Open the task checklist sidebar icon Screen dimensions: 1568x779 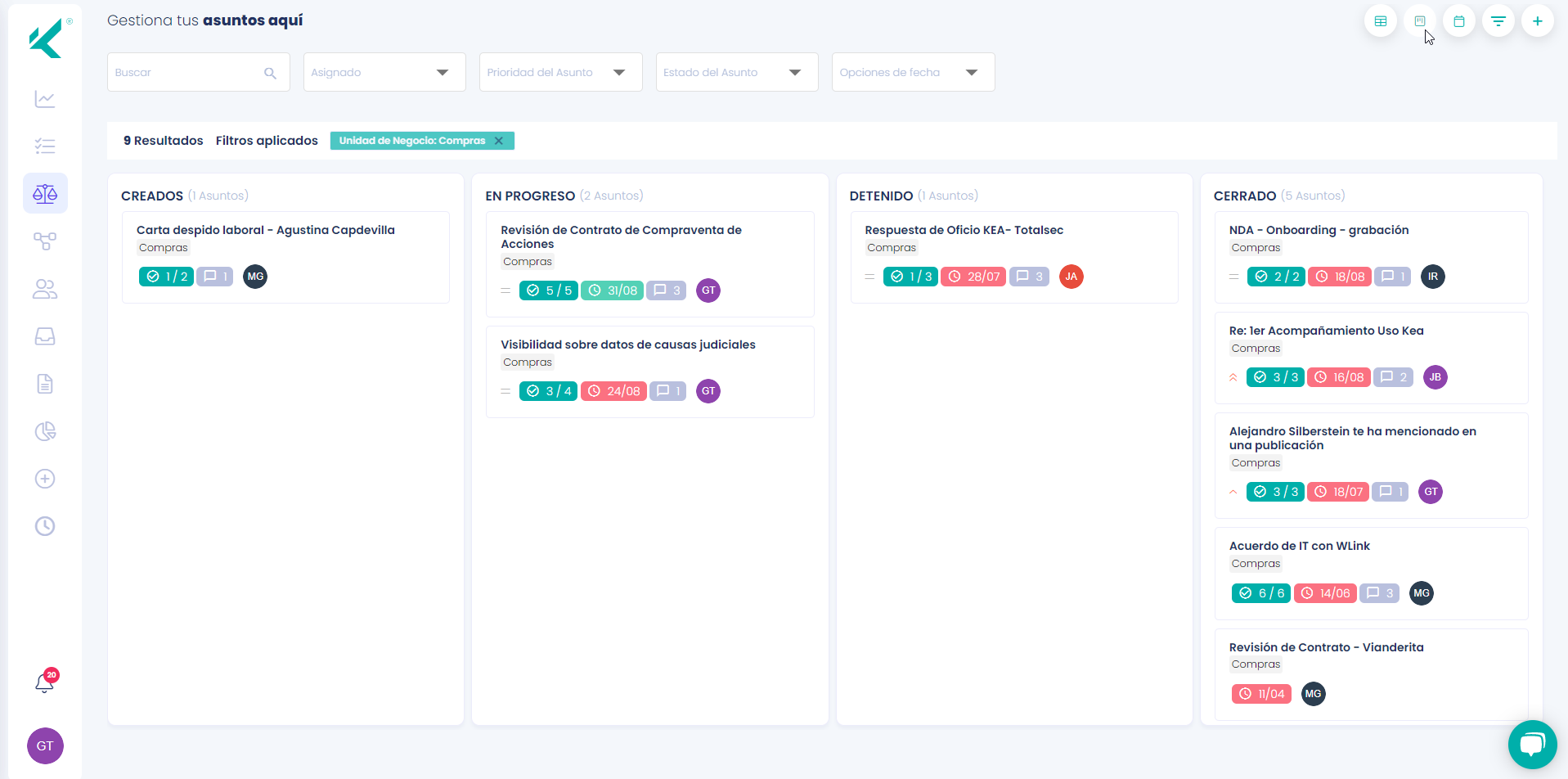pyautogui.click(x=45, y=146)
